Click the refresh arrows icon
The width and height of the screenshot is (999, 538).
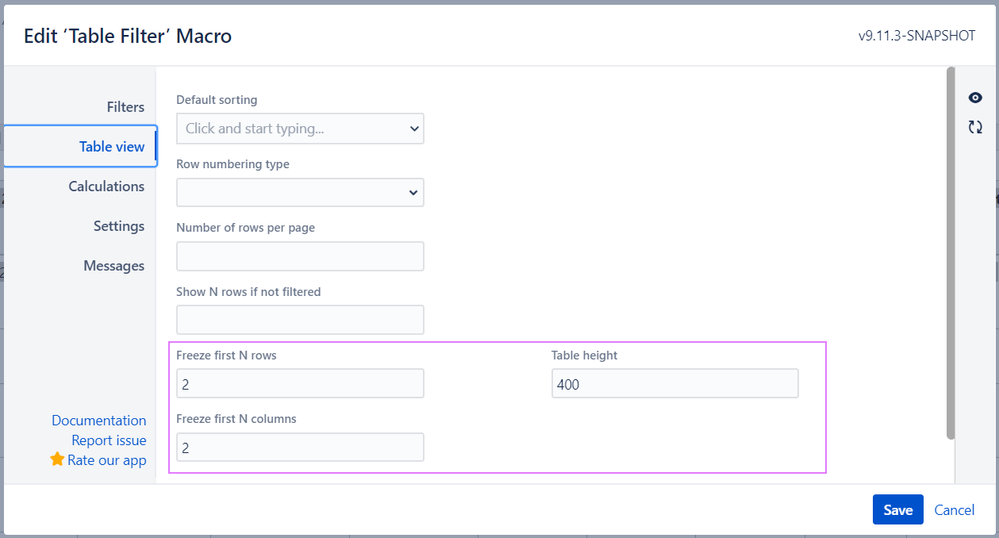975,127
